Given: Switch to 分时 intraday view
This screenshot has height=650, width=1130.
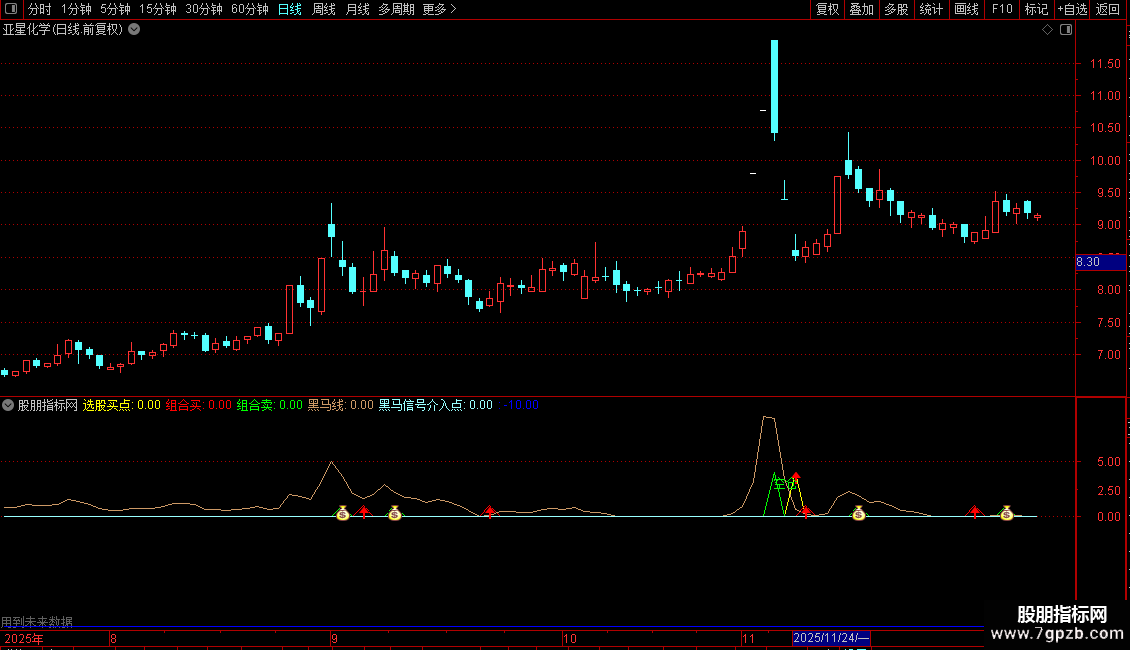Looking at the screenshot, I should [x=40, y=9].
